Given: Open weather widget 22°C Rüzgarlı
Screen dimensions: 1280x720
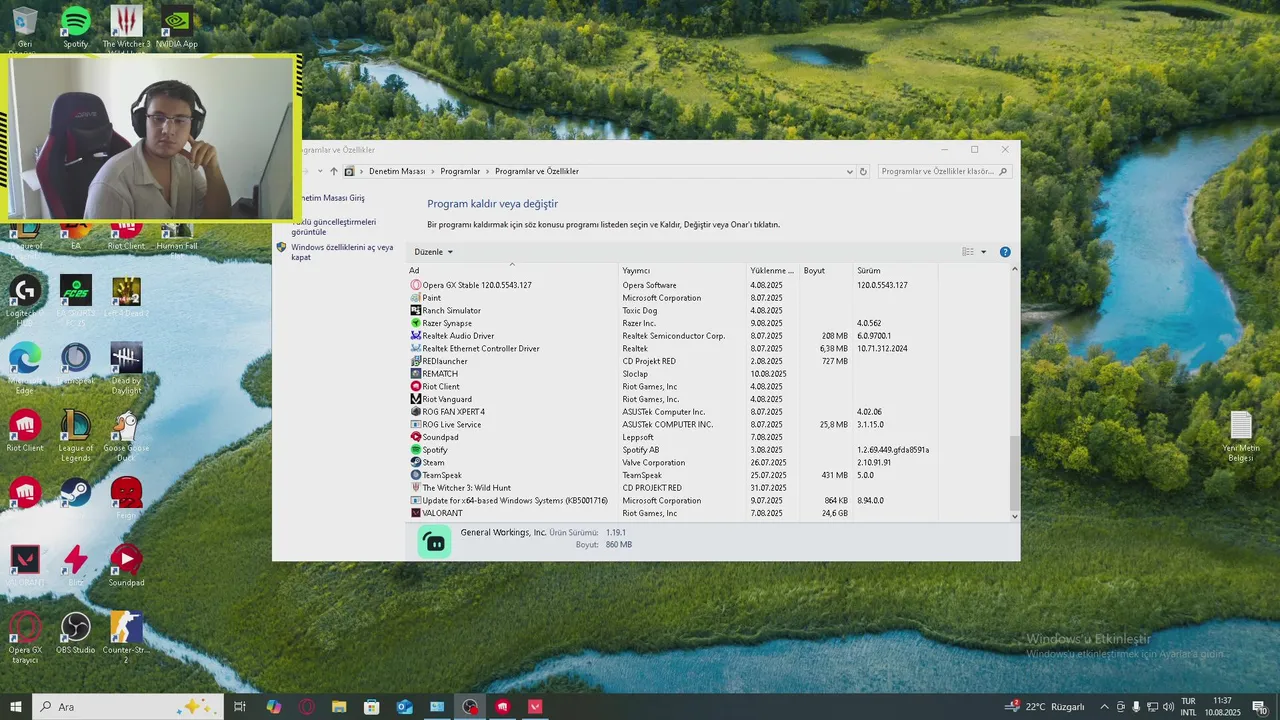Looking at the screenshot, I should click(1045, 707).
